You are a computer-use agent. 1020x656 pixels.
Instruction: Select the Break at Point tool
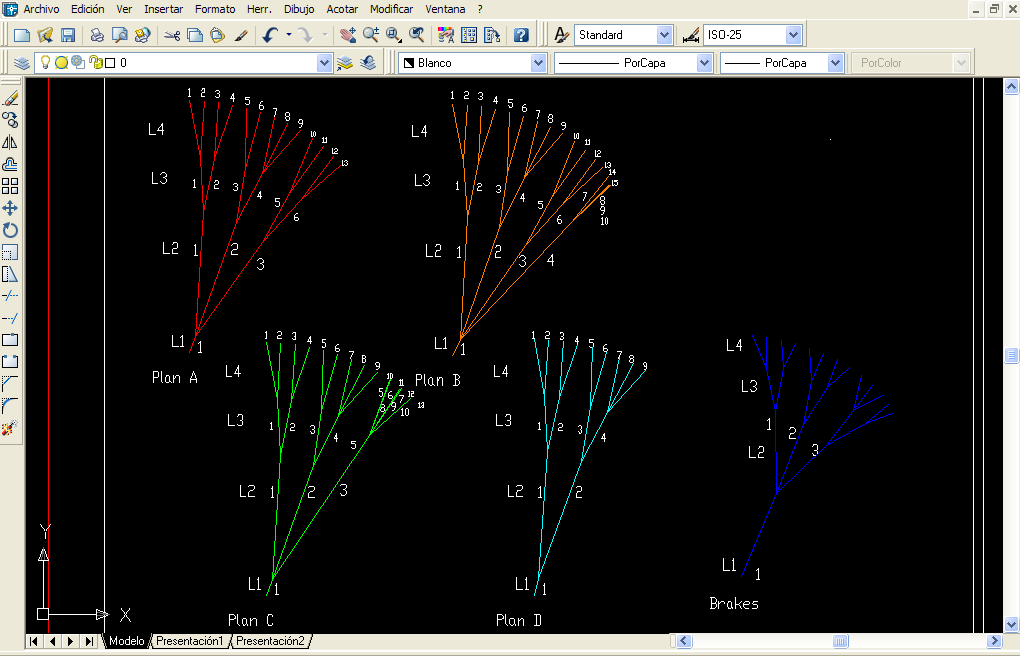[x=10, y=340]
